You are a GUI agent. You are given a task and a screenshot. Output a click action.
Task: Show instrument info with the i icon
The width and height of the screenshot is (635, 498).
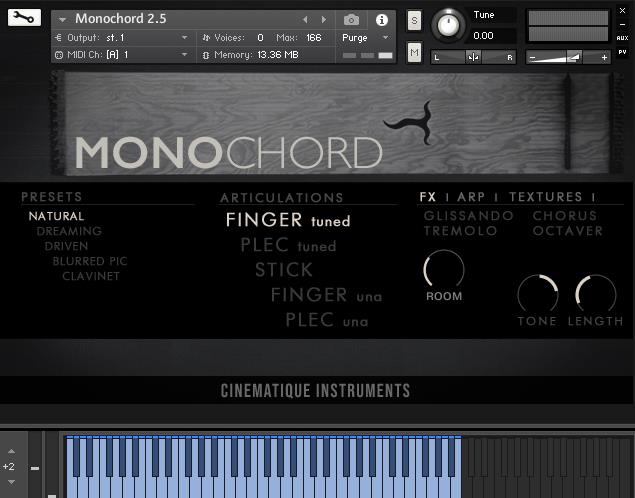381,20
